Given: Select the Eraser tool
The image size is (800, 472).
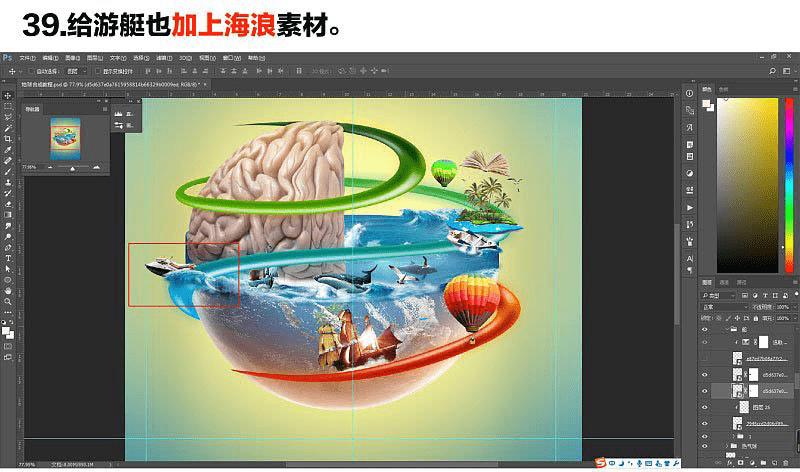Looking at the screenshot, I should click(8, 204).
